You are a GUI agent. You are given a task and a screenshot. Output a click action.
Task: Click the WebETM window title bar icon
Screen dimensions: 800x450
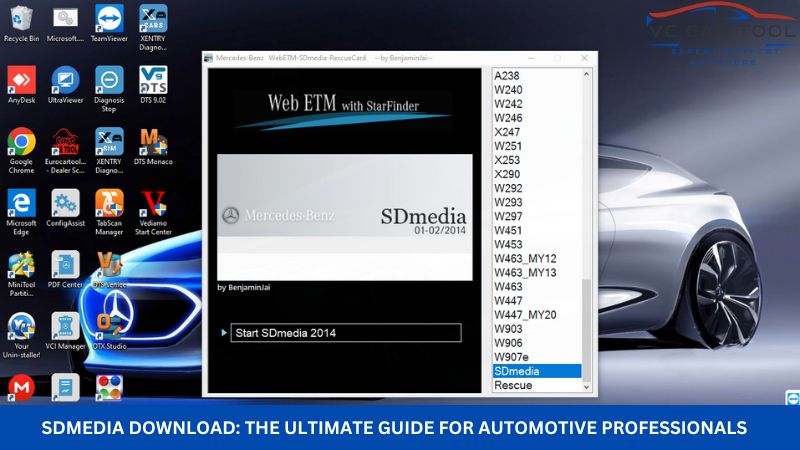coord(209,58)
